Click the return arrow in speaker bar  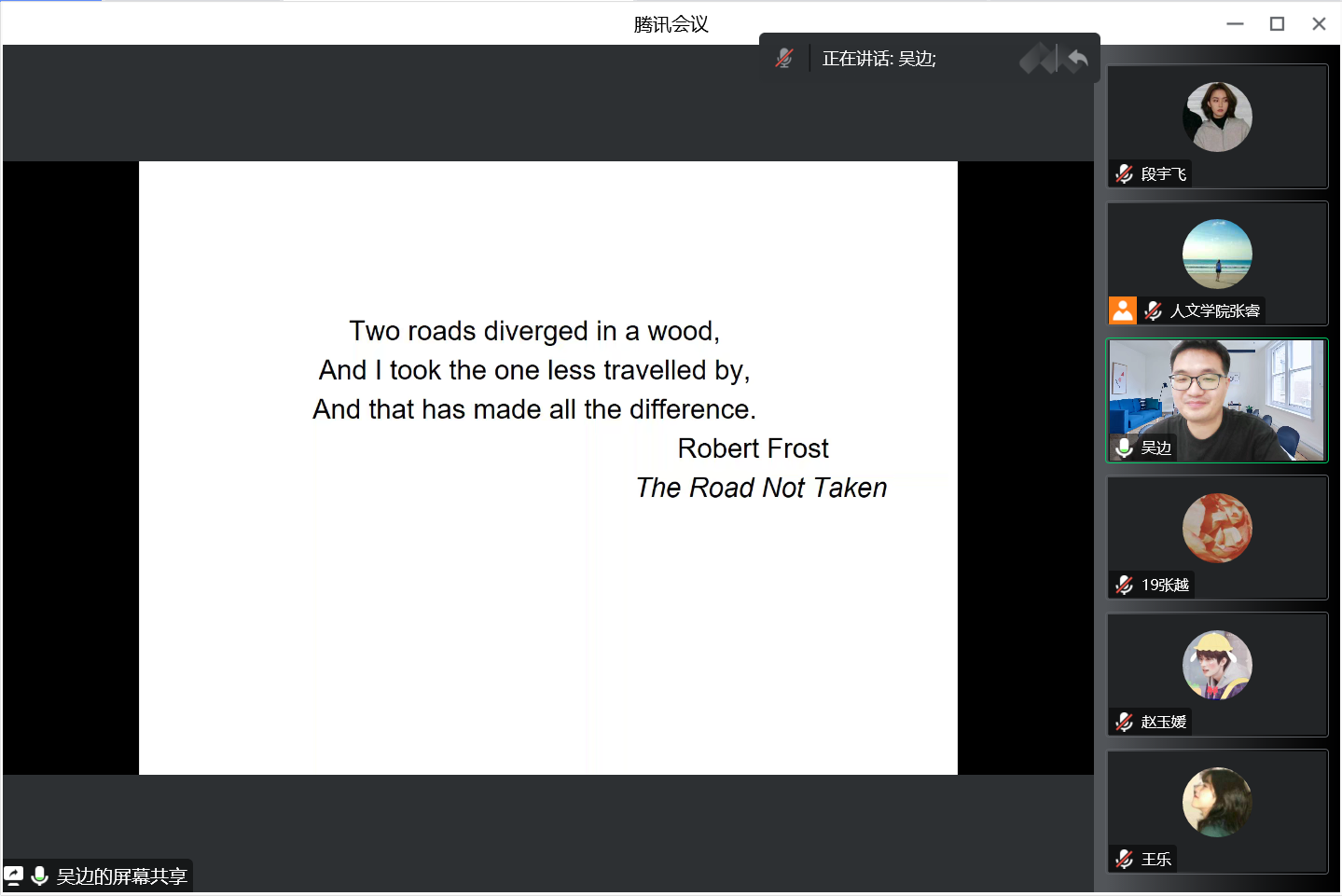click(x=1077, y=59)
